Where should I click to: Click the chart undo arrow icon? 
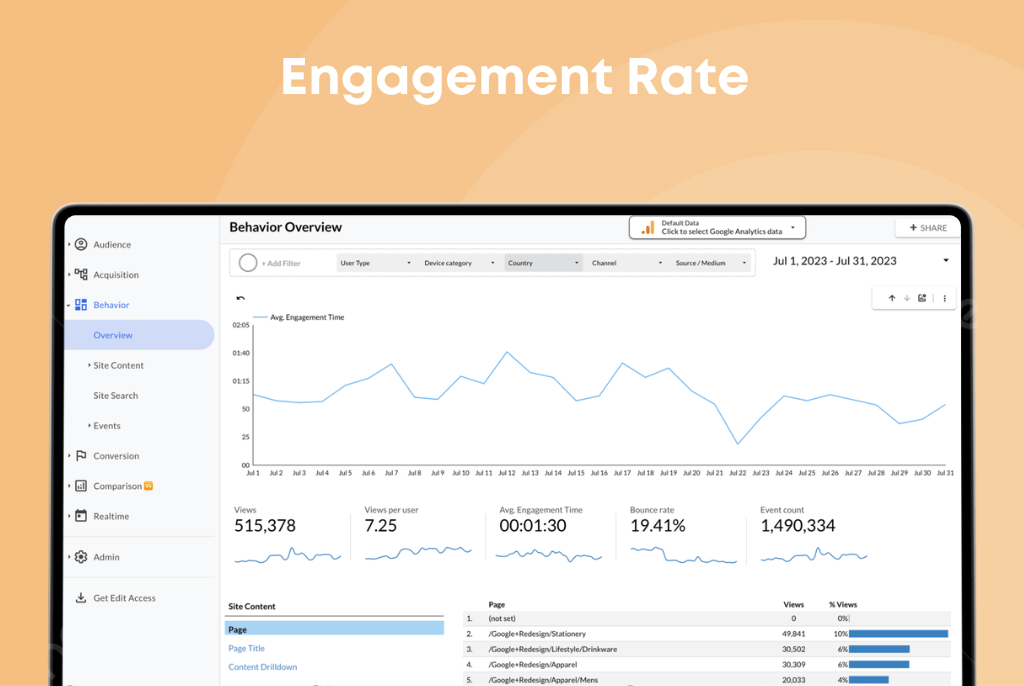(240, 298)
